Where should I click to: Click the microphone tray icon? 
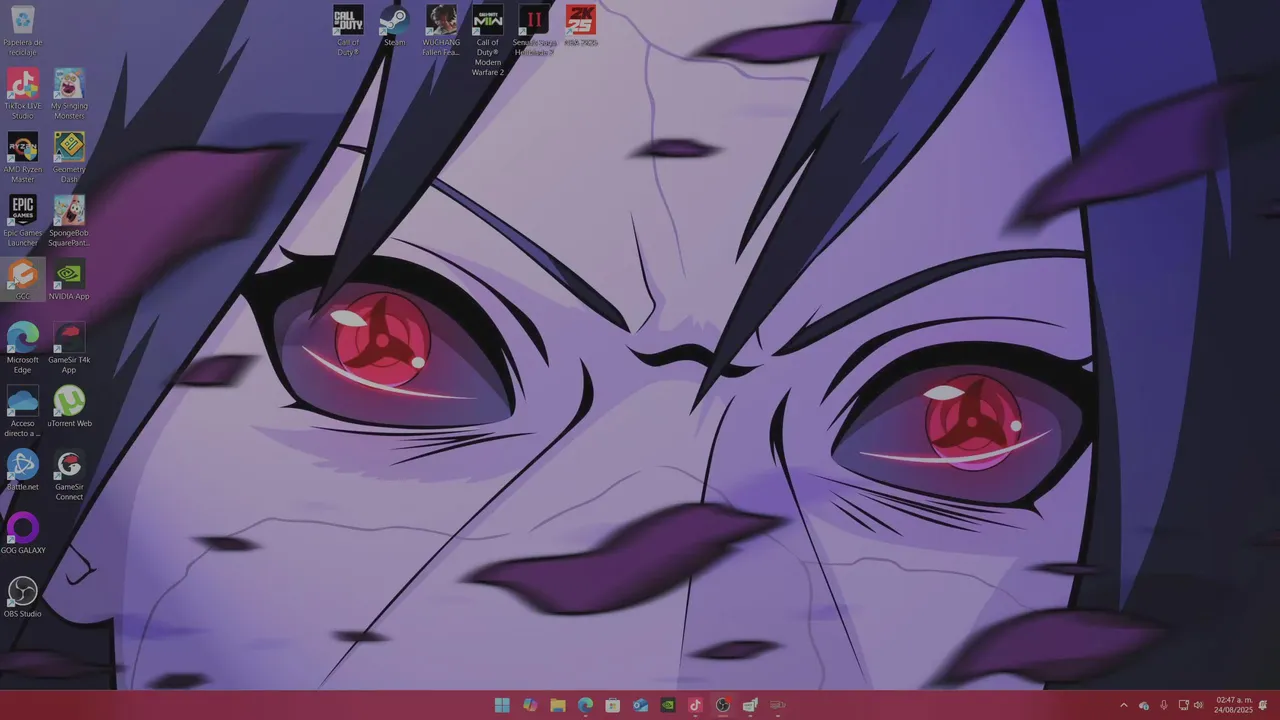pos(1164,705)
